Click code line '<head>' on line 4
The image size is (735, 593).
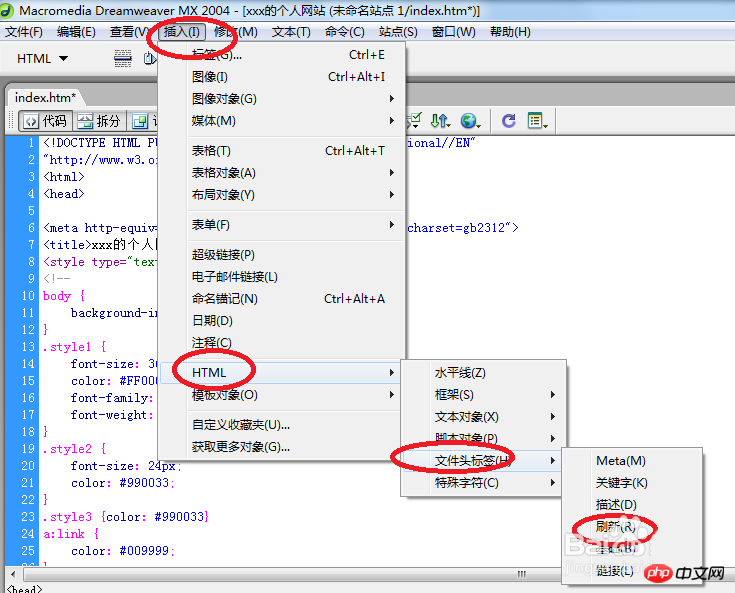click(64, 194)
